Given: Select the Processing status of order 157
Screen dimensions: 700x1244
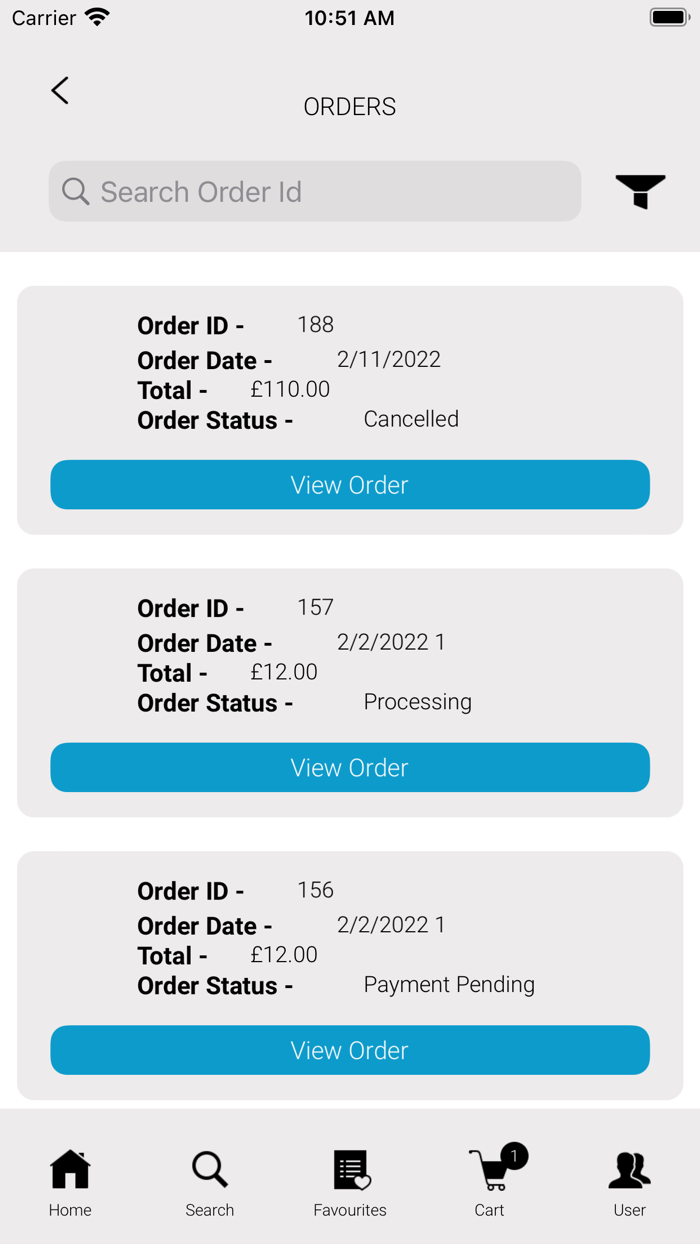Looking at the screenshot, I should pos(418,702).
